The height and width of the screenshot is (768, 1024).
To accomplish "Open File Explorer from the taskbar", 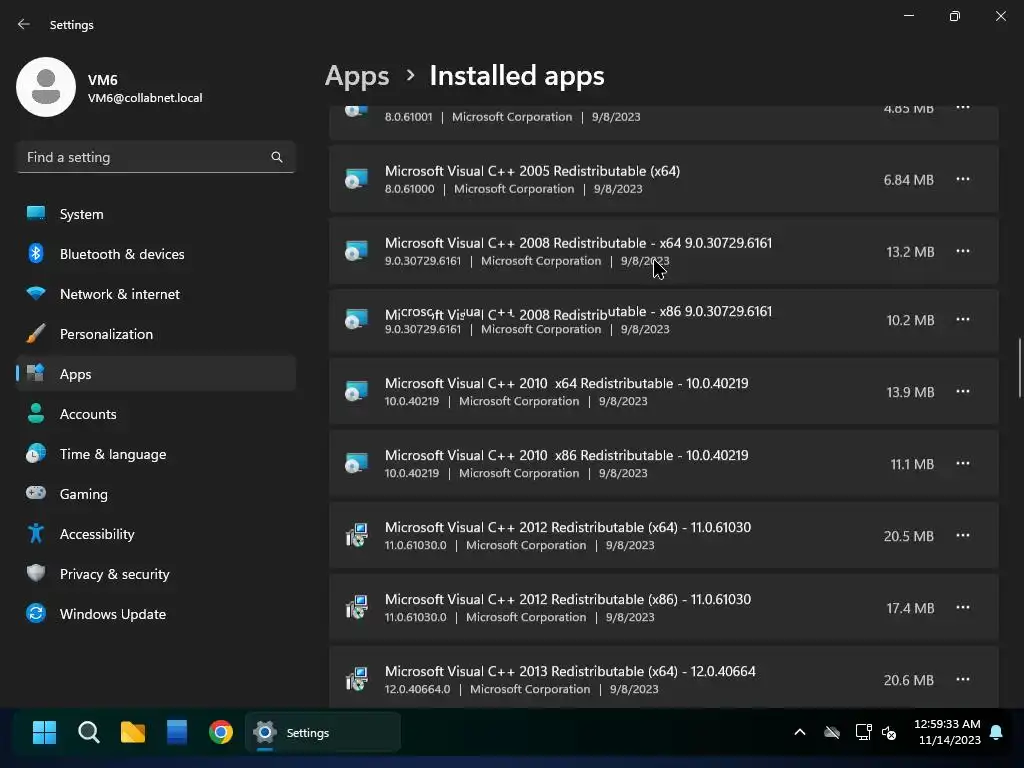I will (x=133, y=733).
